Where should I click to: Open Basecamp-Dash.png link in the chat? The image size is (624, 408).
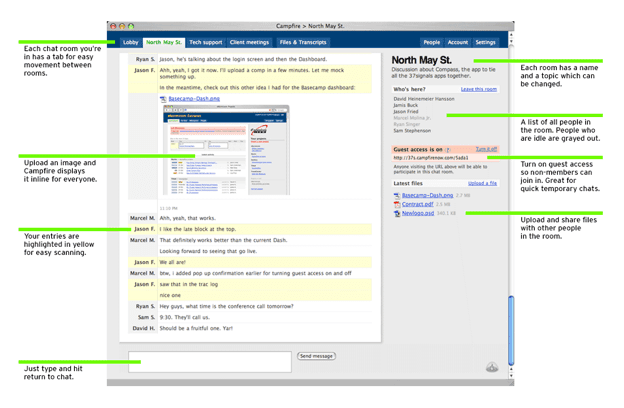coord(194,99)
